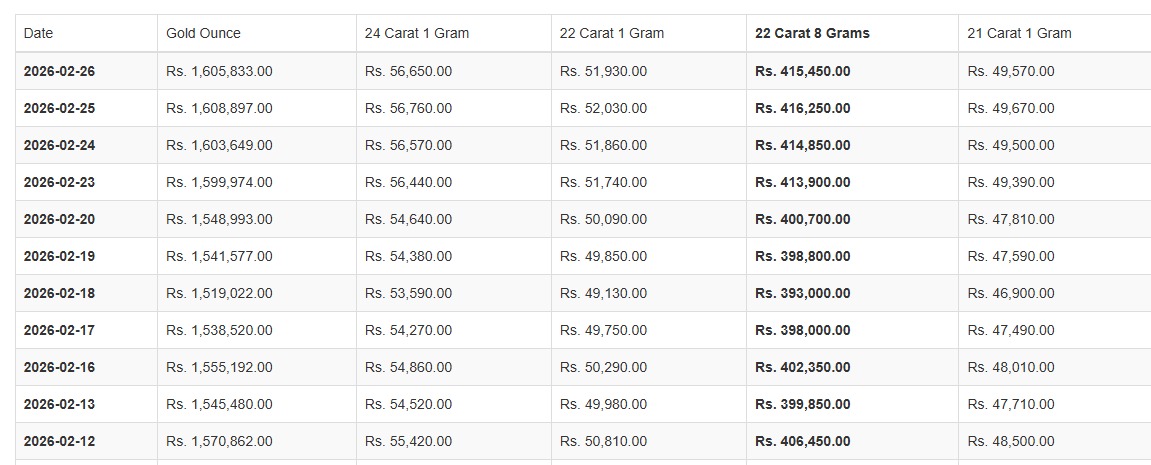This screenshot has height=465, width=1151.
Task: Click the 21 Carat 1 Gram header
Action: (1019, 33)
